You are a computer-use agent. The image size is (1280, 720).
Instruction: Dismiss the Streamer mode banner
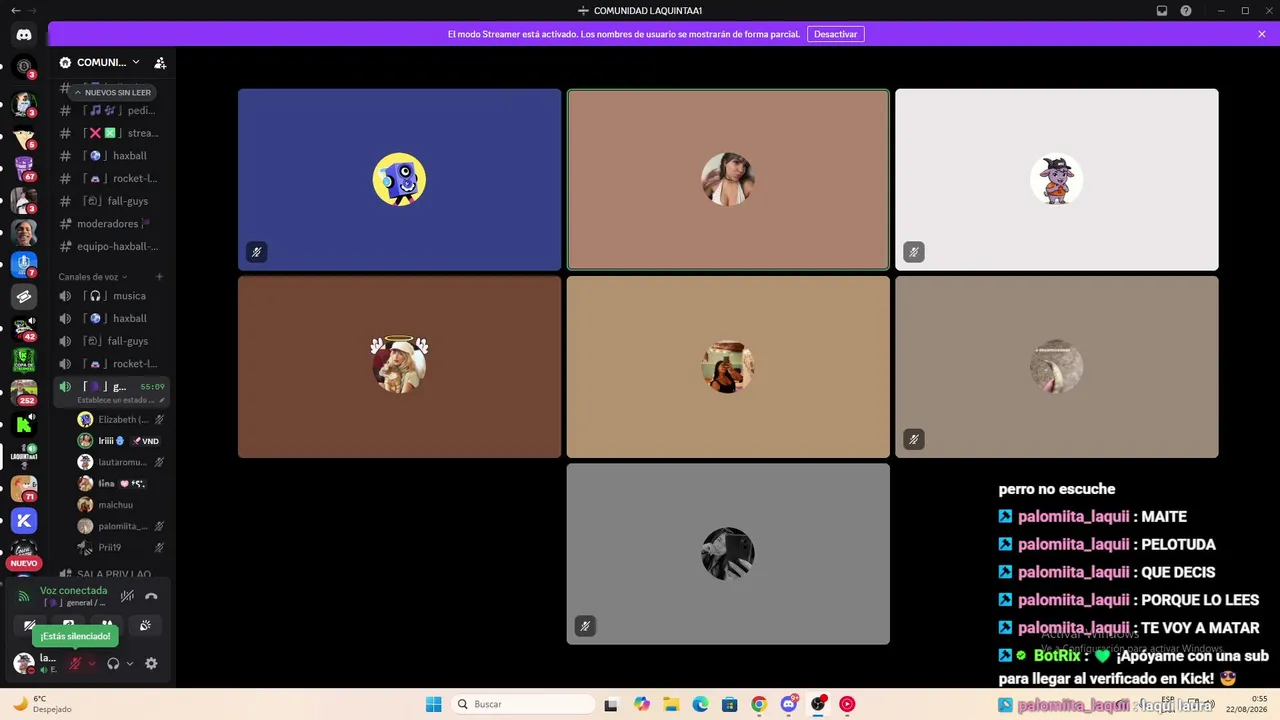(1262, 34)
